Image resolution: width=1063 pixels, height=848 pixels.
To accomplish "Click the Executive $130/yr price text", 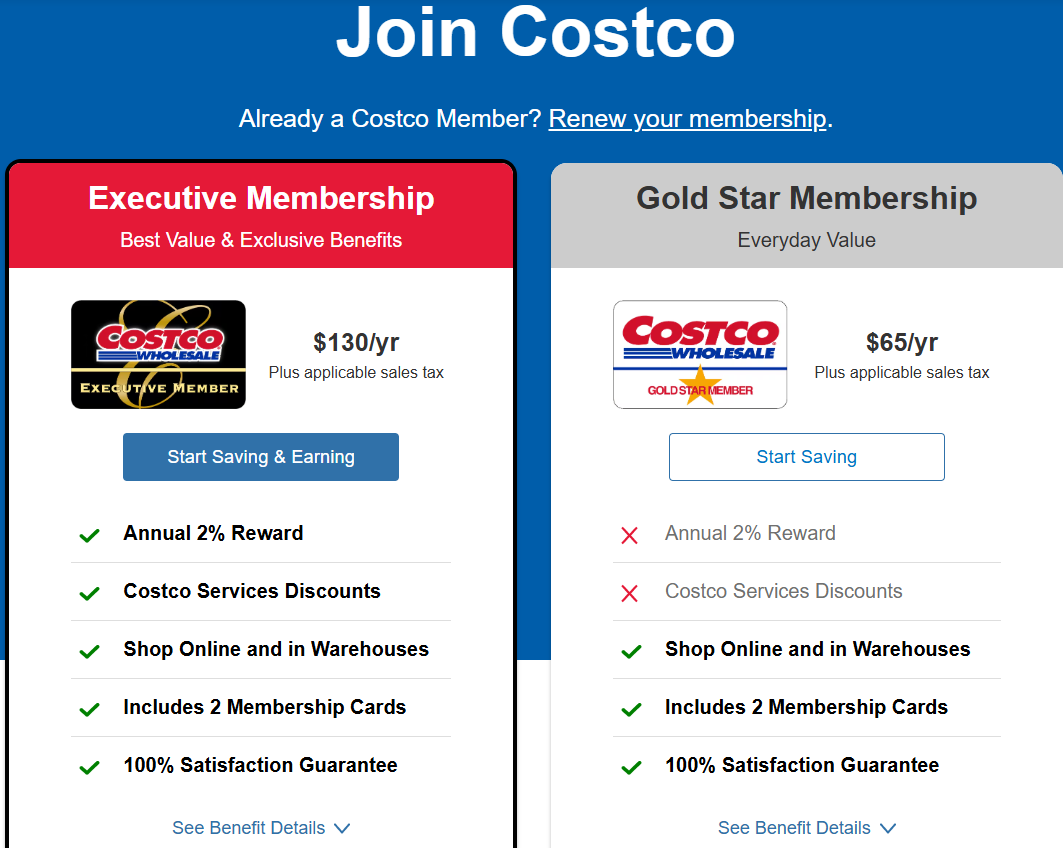I will tap(356, 343).
